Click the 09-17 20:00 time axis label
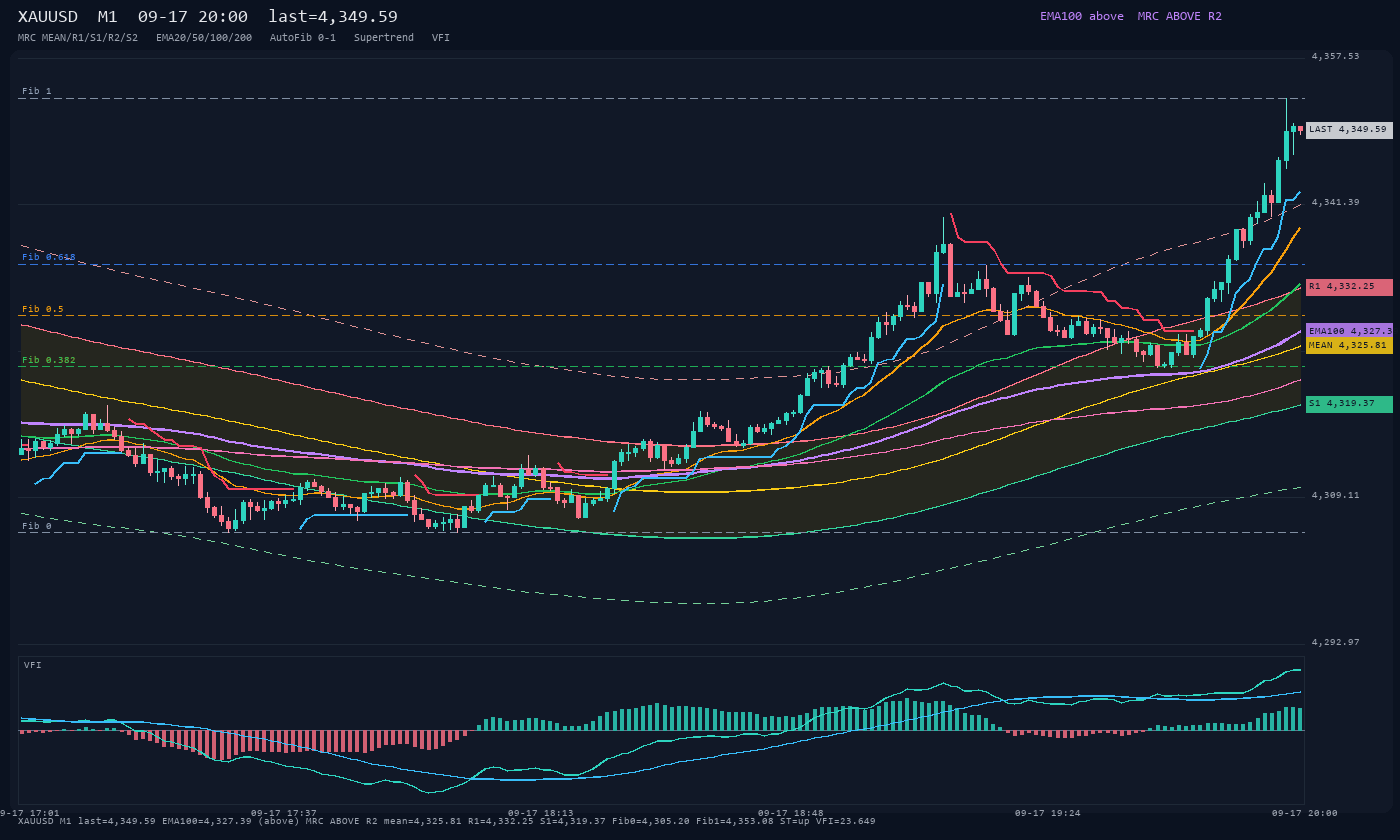 click(1305, 813)
